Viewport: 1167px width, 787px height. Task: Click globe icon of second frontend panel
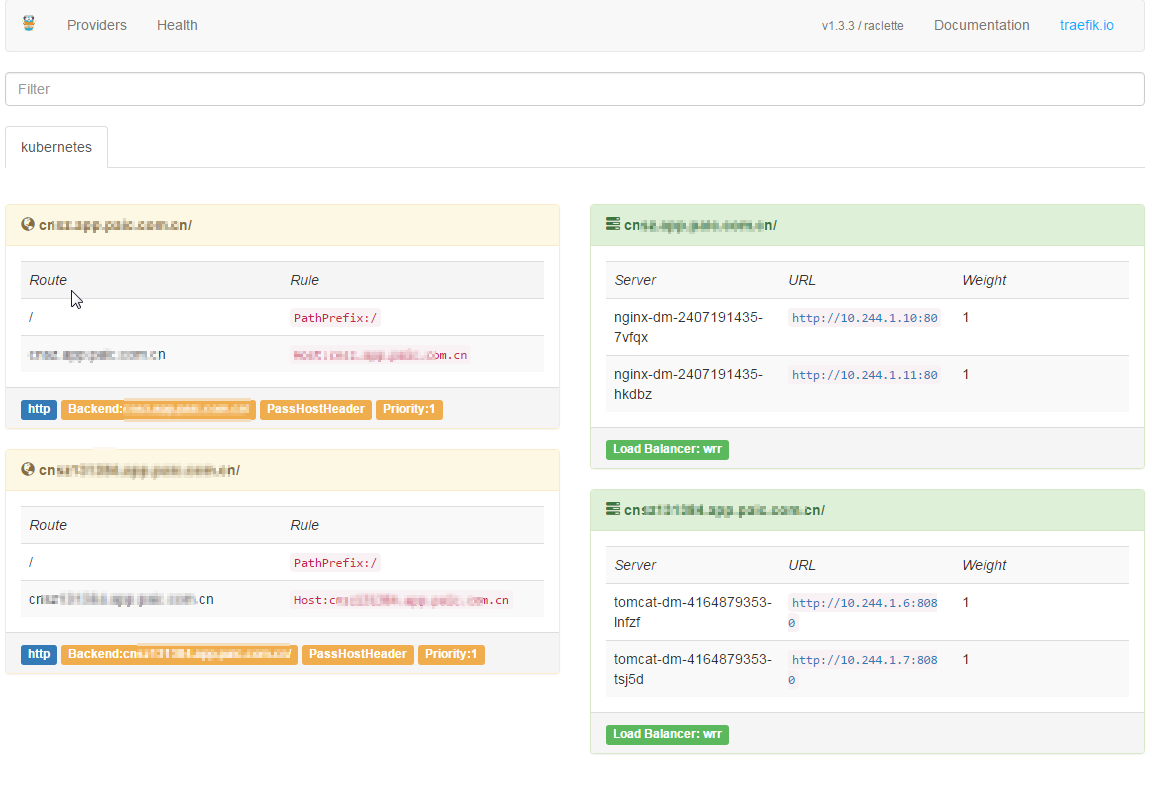tap(28, 470)
